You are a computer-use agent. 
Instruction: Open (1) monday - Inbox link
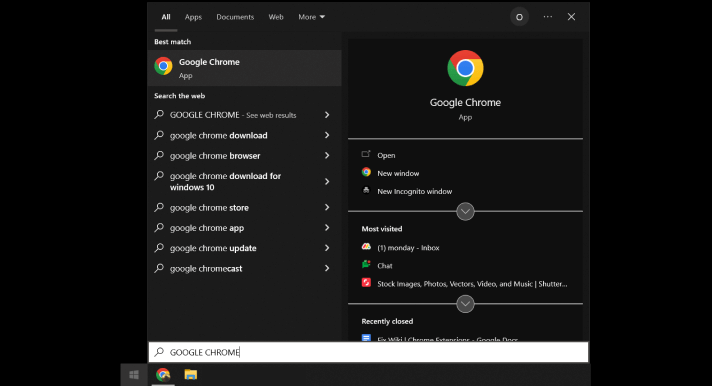tap(408, 248)
